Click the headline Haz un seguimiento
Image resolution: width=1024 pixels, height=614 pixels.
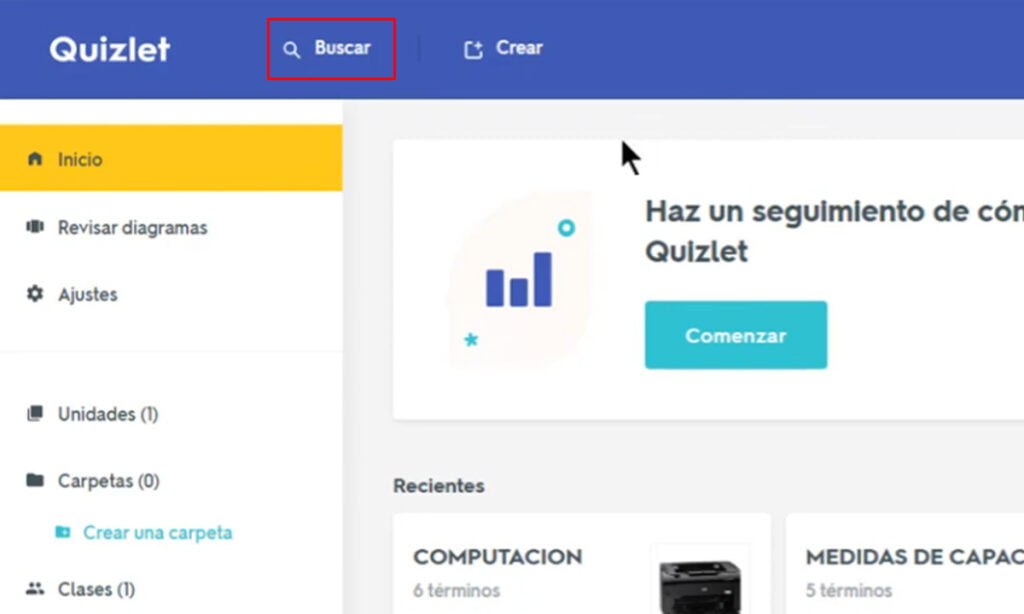coord(835,231)
